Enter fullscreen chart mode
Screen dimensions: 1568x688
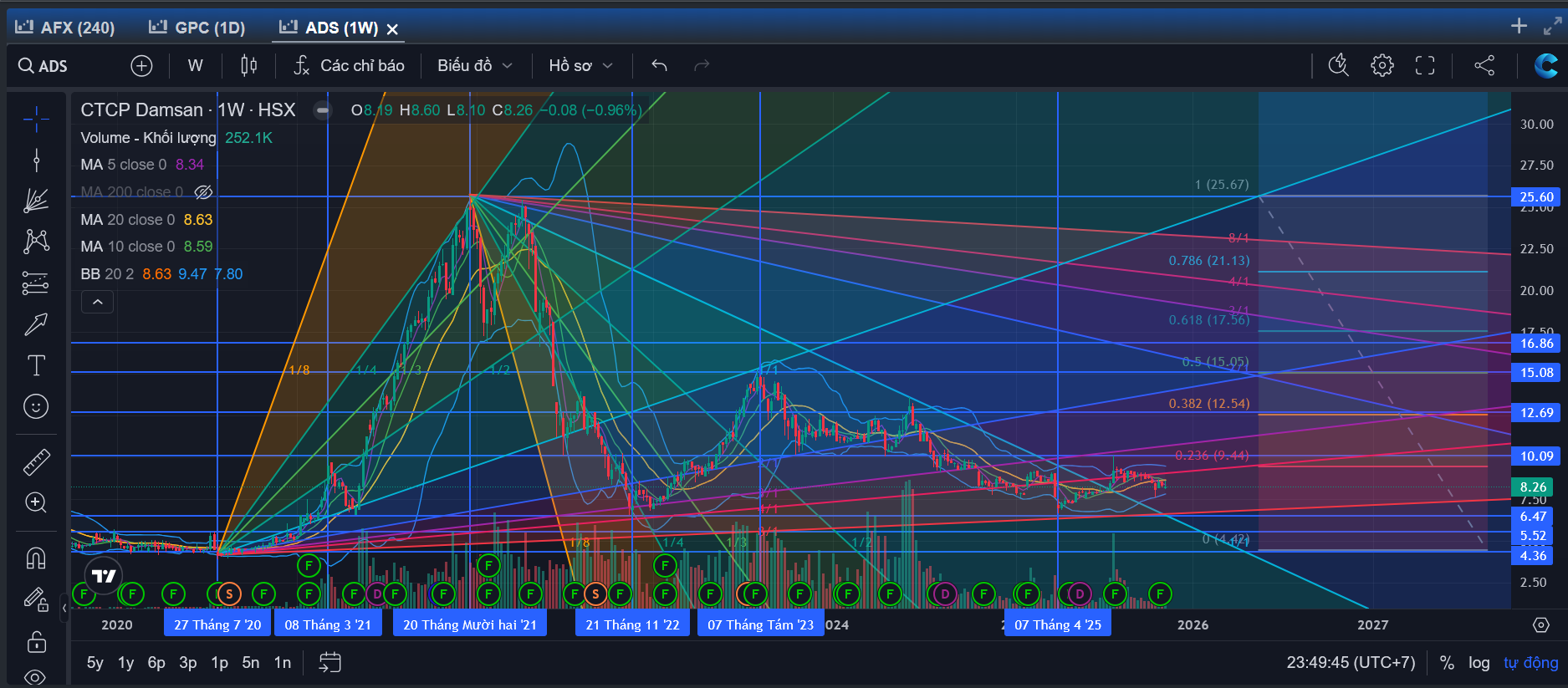1425,65
